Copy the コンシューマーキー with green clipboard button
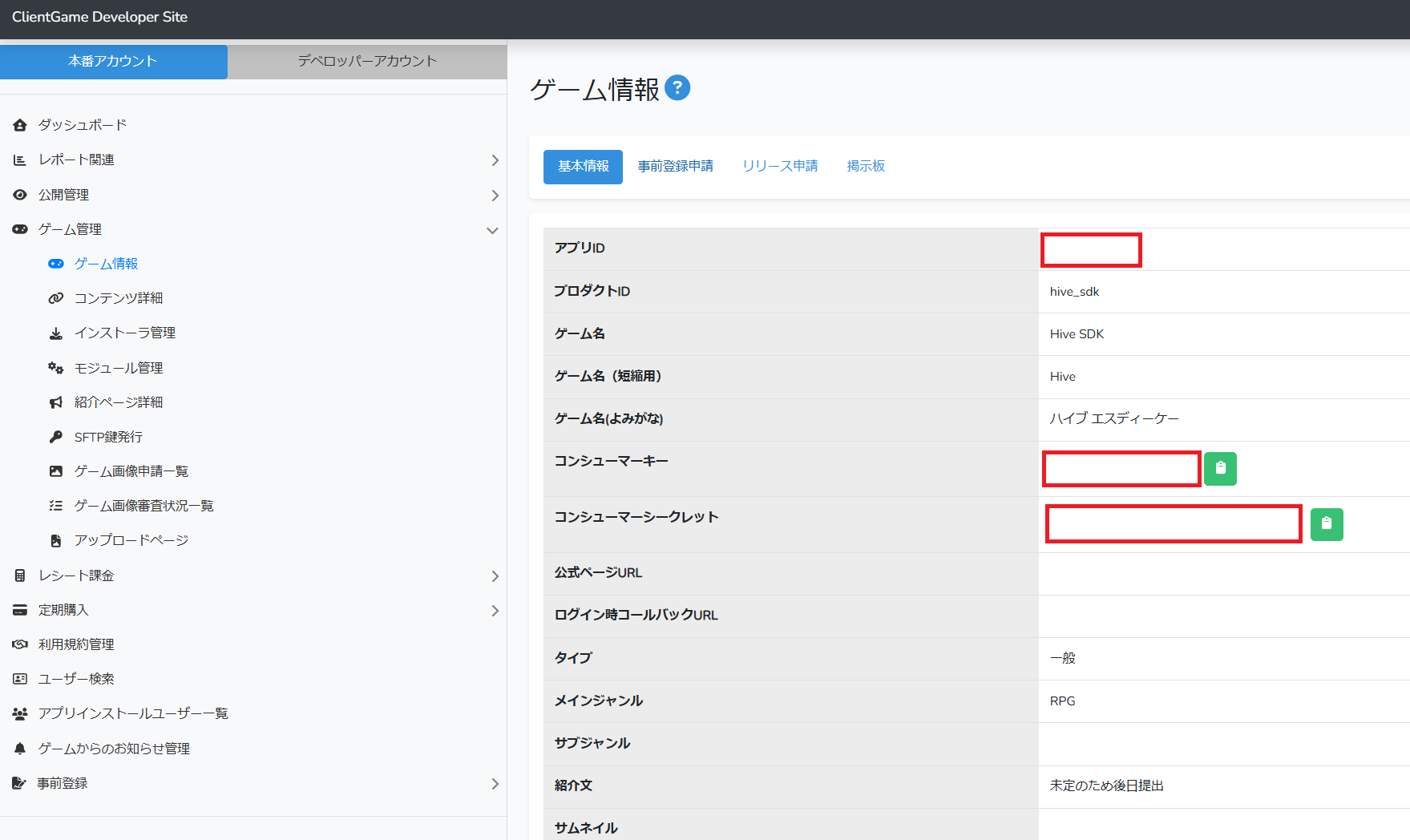The width and height of the screenshot is (1410, 840). tap(1220, 469)
